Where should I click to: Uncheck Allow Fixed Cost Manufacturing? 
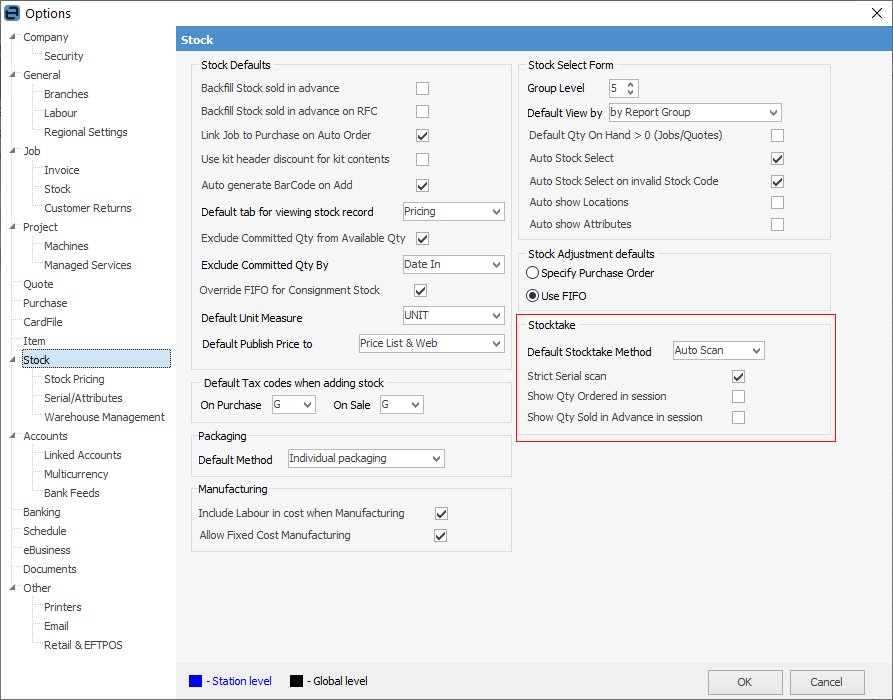440,536
